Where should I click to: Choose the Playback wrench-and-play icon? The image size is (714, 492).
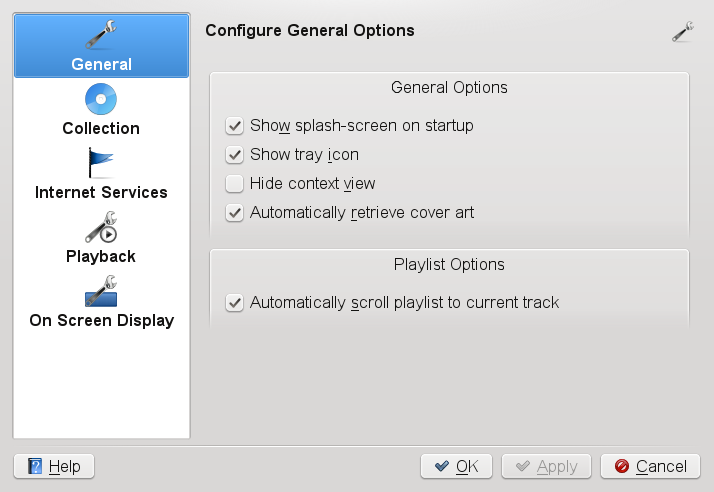pos(101,226)
